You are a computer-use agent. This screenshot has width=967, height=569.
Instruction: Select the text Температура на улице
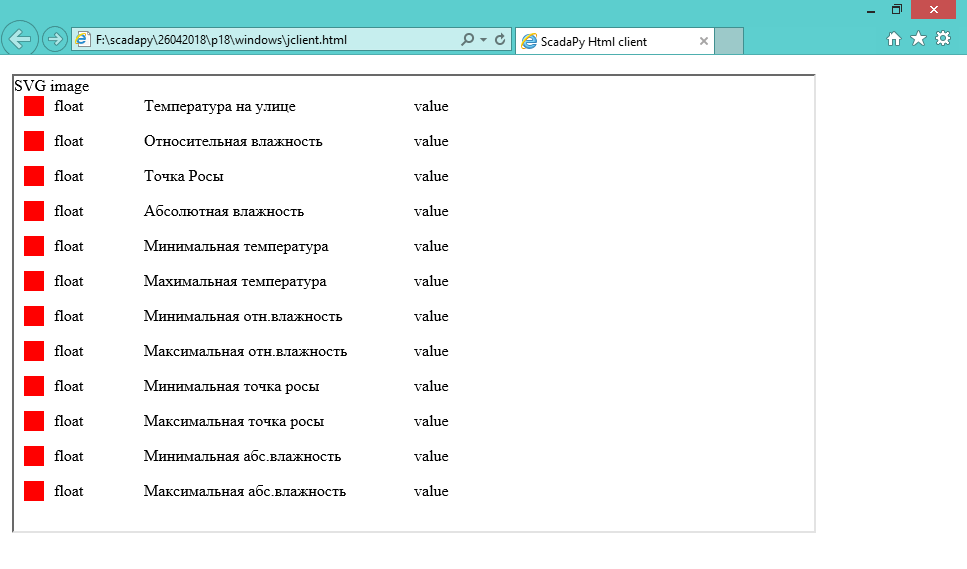220,107
